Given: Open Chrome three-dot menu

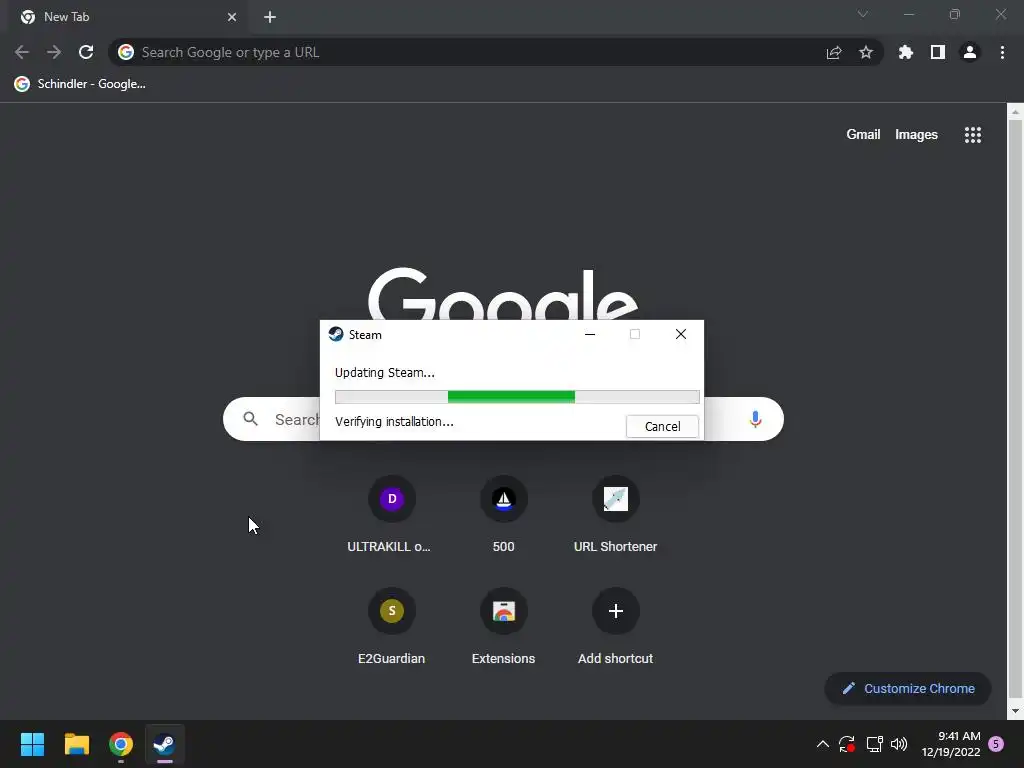Looking at the screenshot, I should (1002, 52).
